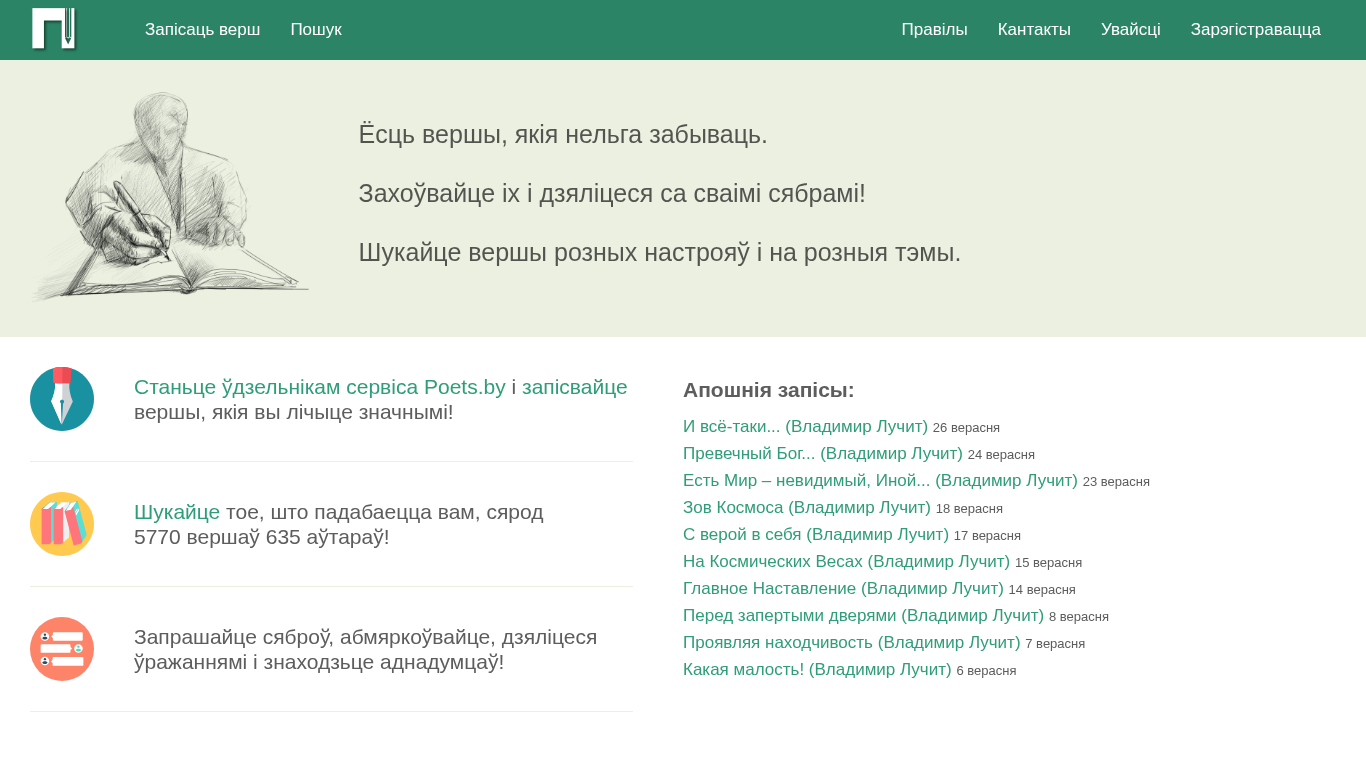Click the Шукайце link

click(177, 512)
